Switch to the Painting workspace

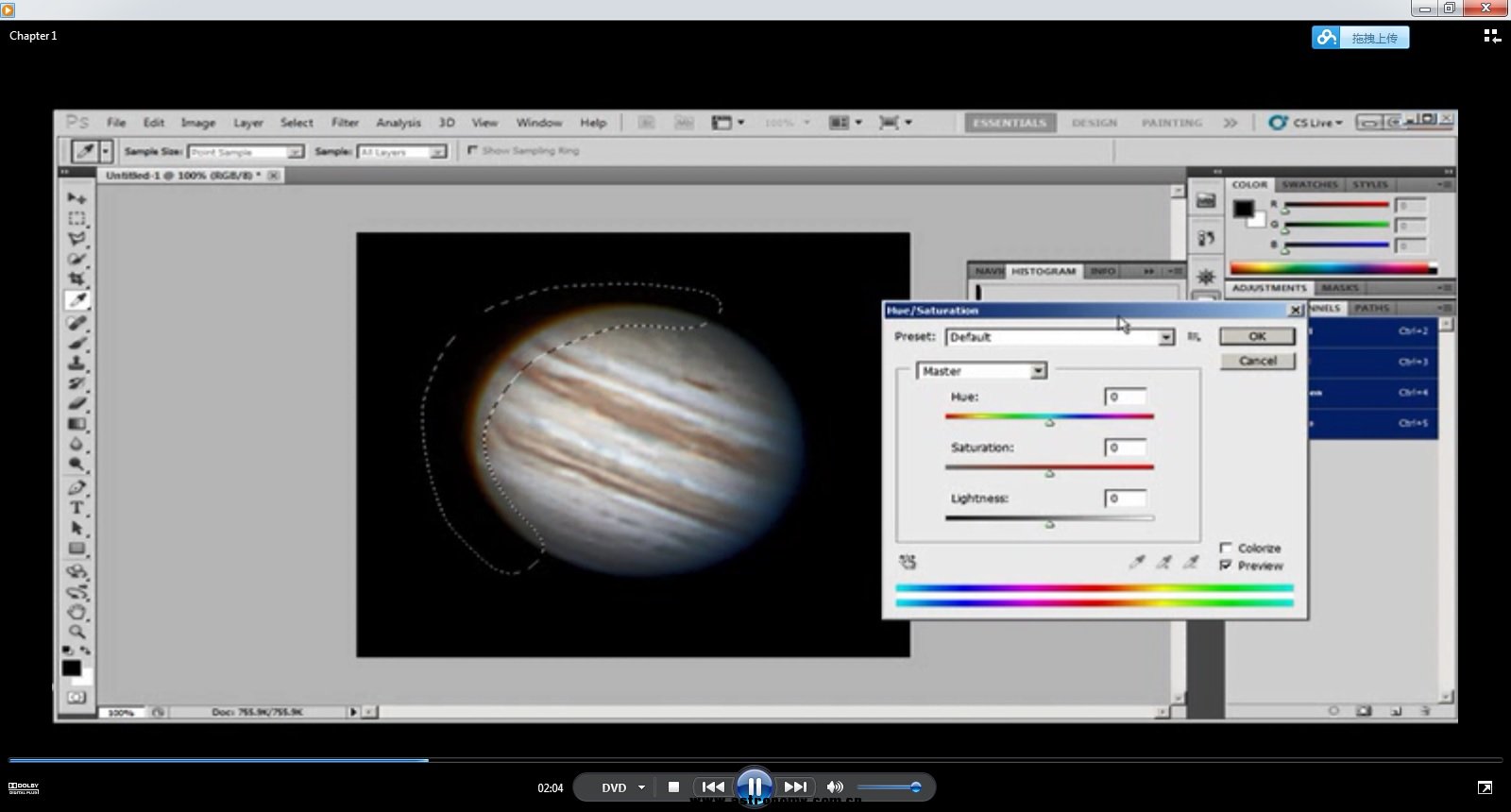coord(1172,123)
